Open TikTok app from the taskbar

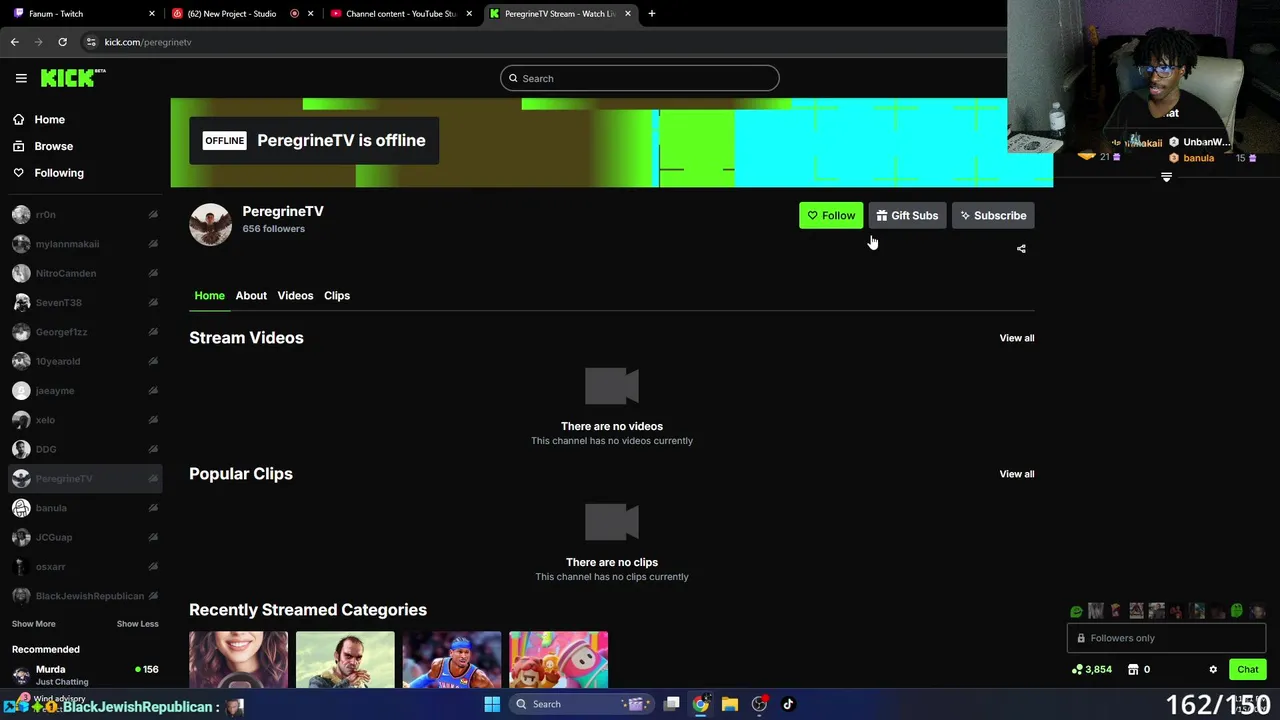pyautogui.click(x=788, y=704)
